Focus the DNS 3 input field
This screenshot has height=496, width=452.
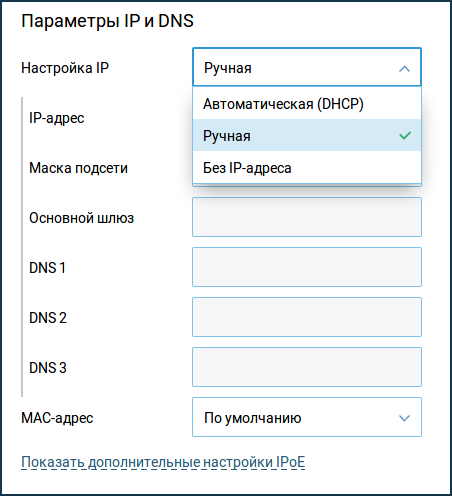[x=307, y=367]
